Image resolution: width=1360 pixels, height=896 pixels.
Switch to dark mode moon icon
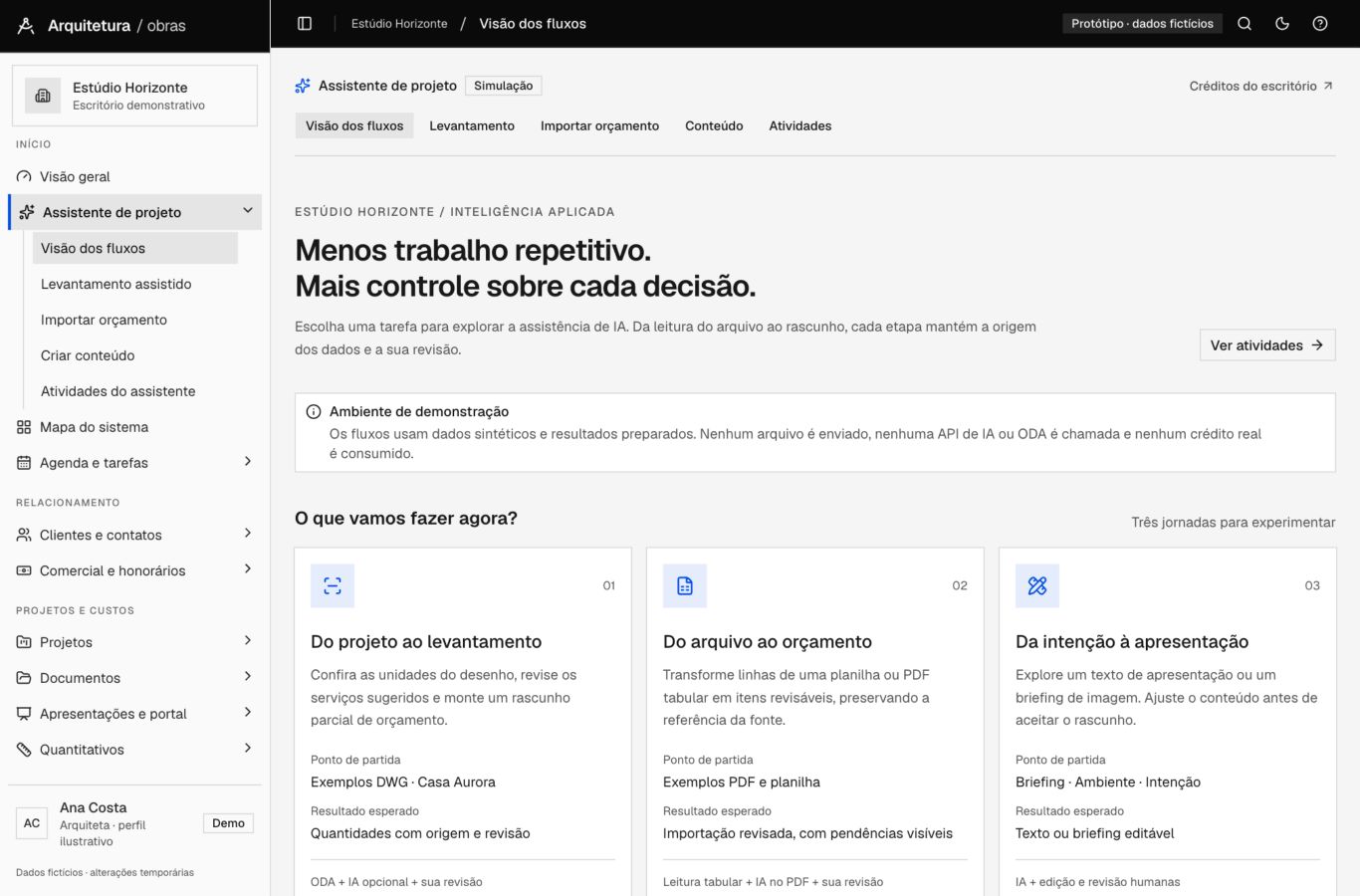(x=1282, y=24)
